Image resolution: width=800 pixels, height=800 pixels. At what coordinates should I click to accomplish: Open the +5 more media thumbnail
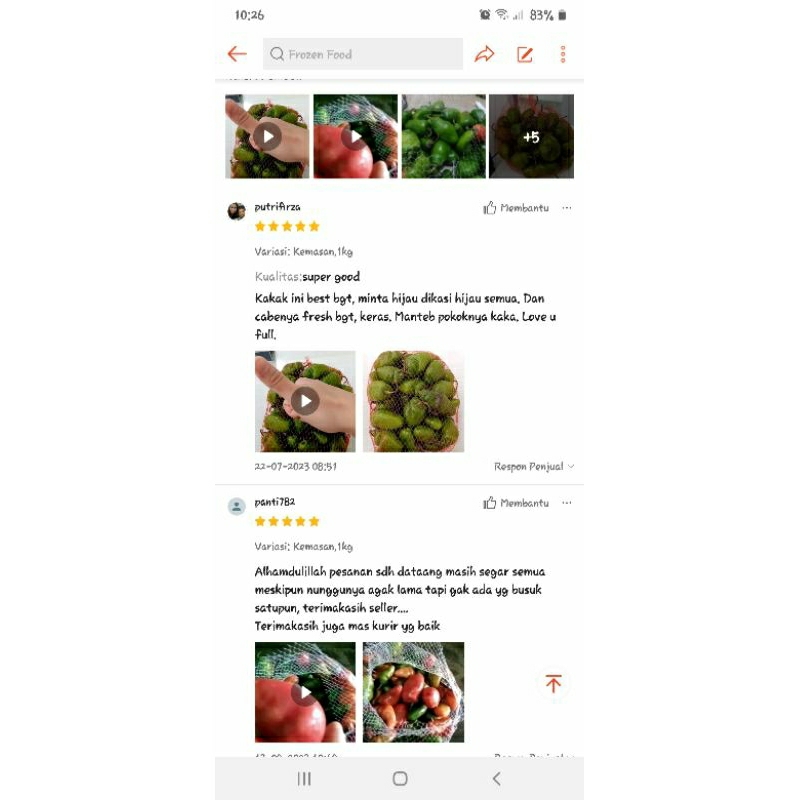pos(531,136)
